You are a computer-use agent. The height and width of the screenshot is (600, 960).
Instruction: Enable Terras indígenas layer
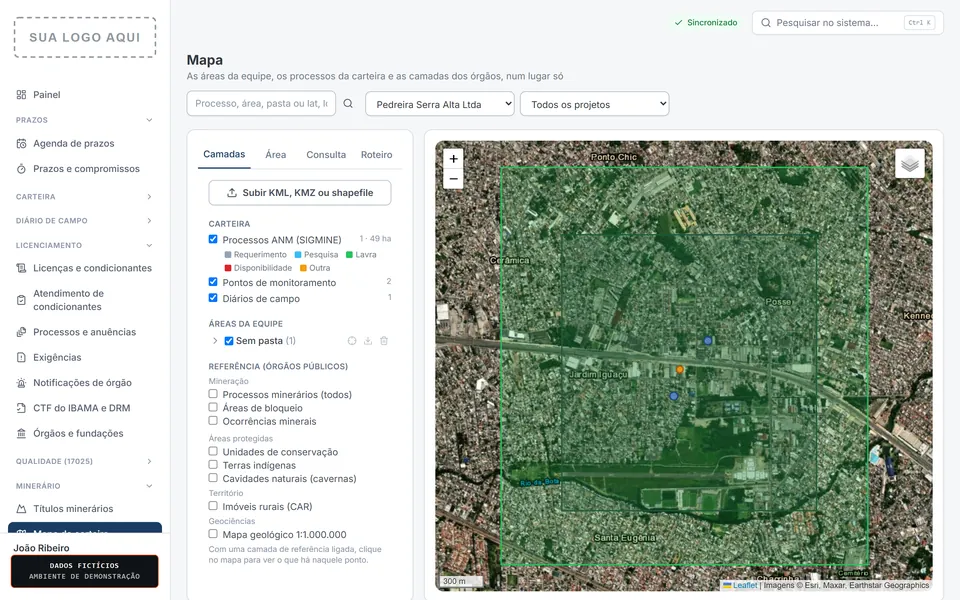pos(213,465)
